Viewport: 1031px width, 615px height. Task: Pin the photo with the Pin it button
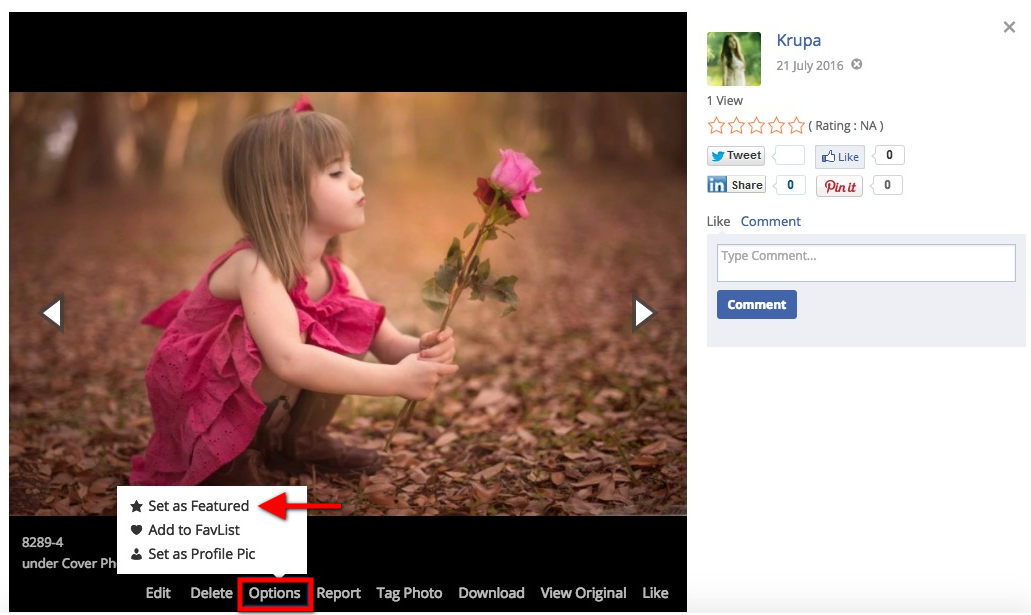(839, 186)
